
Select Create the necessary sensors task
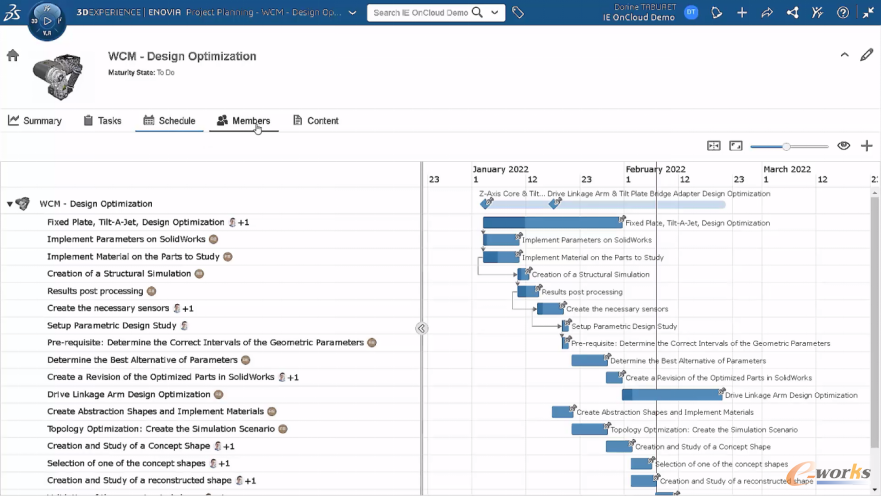(108, 308)
